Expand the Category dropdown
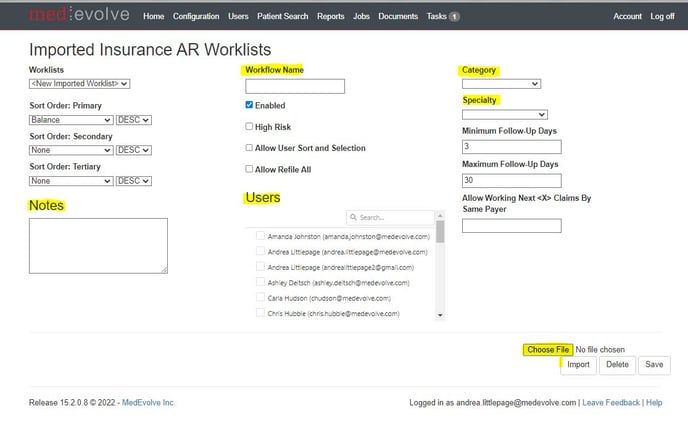 click(501, 84)
